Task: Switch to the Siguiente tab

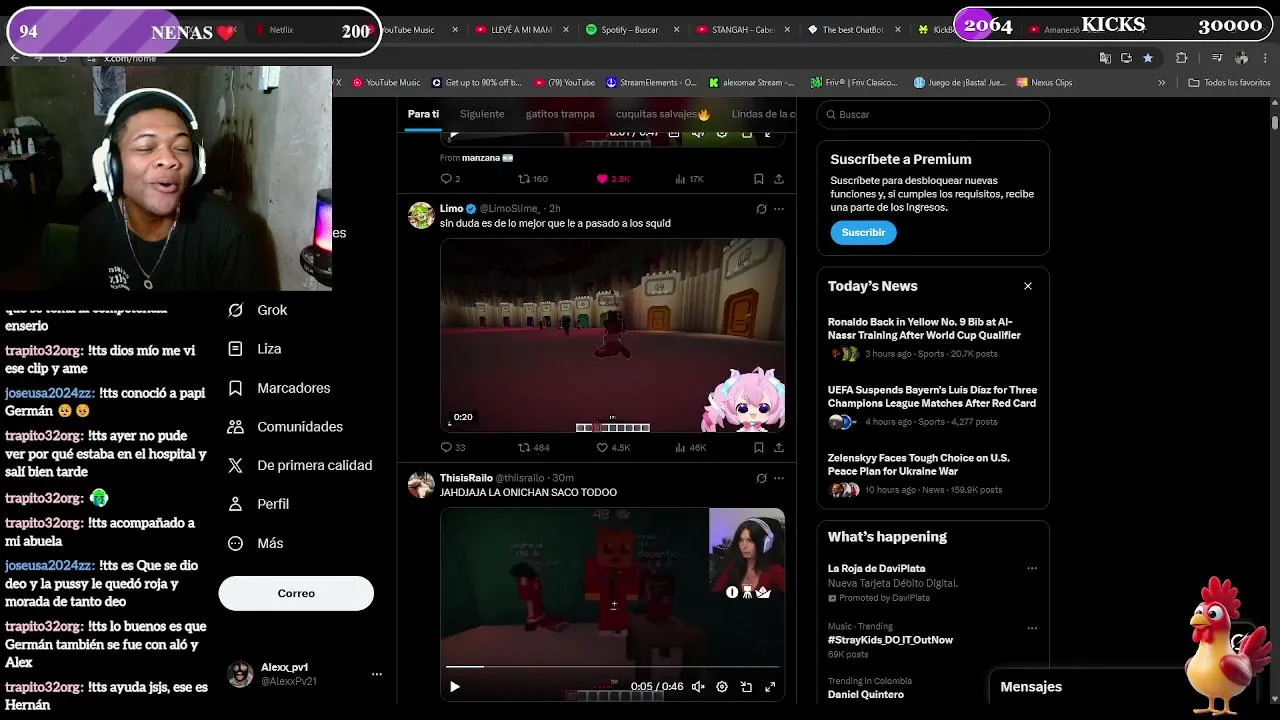Action: [482, 114]
